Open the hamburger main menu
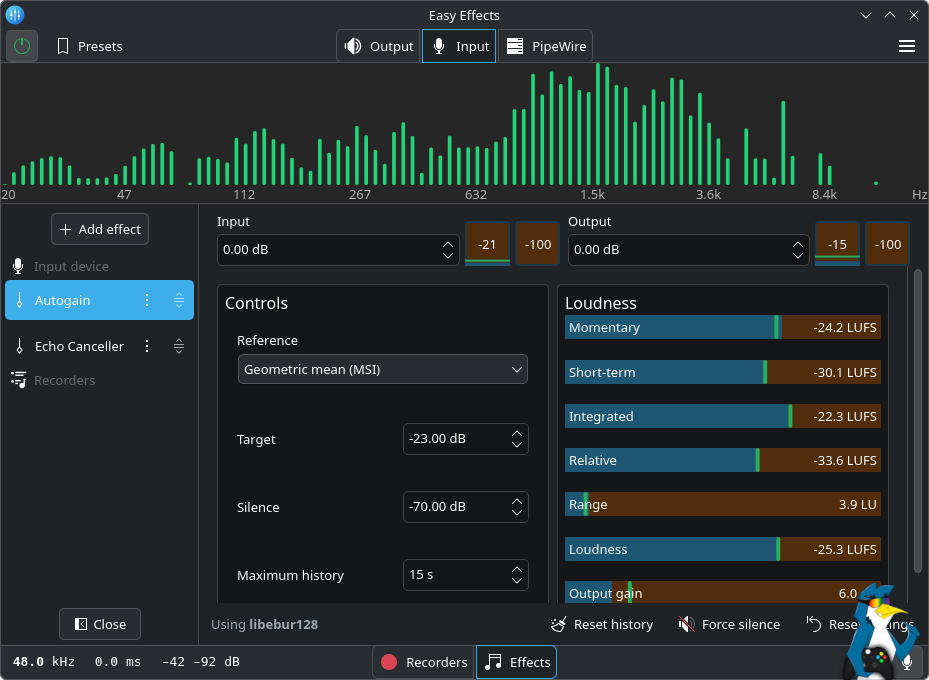929x680 pixels. click(x=906, y=46)
